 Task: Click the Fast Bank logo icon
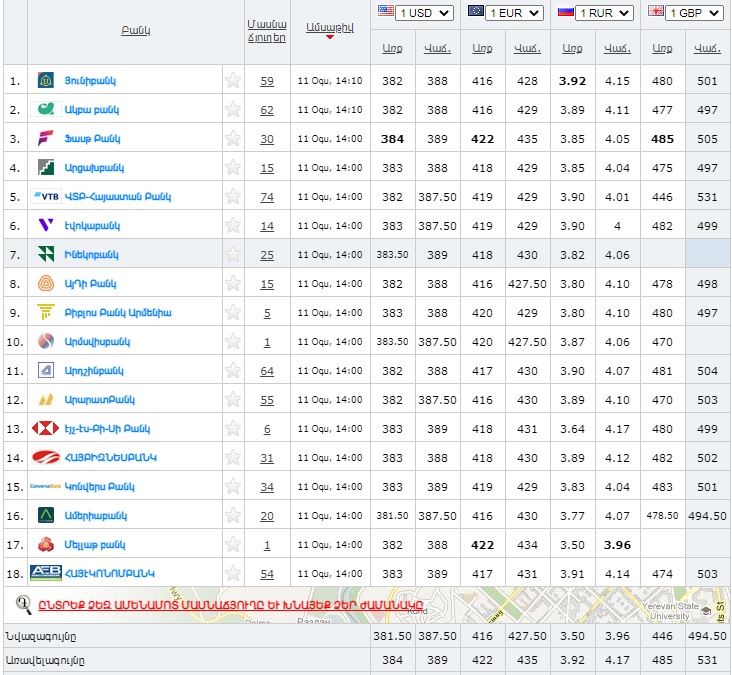[45, 138]
